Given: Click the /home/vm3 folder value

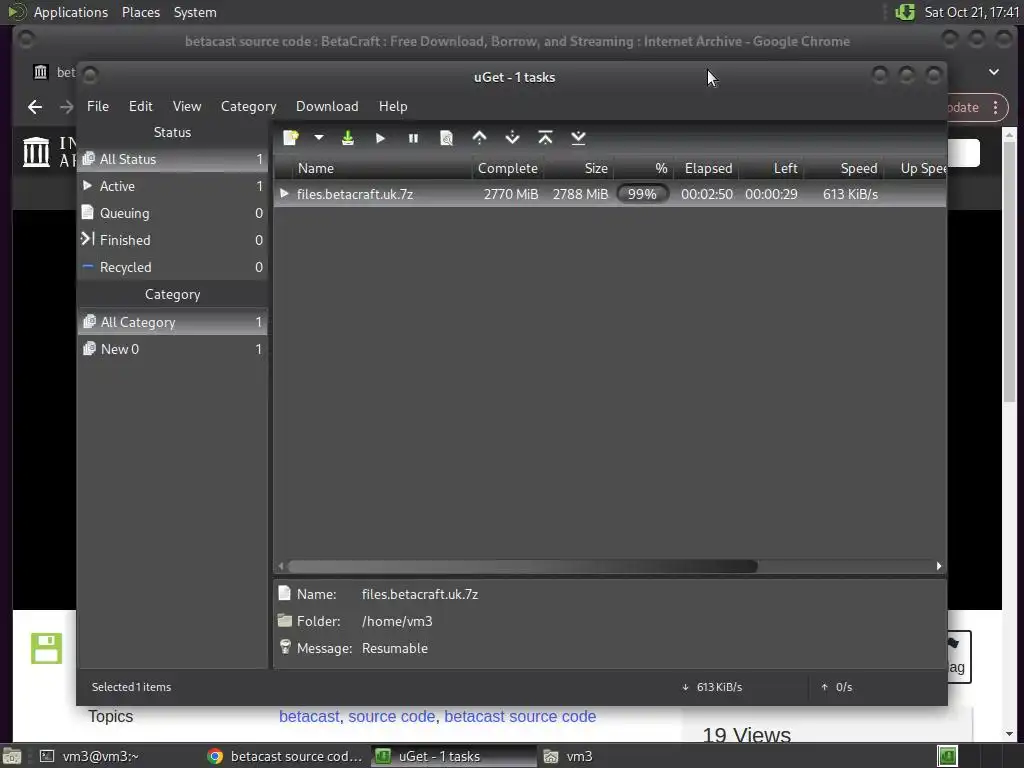Looking at the screenshot, I should point(397,622).
